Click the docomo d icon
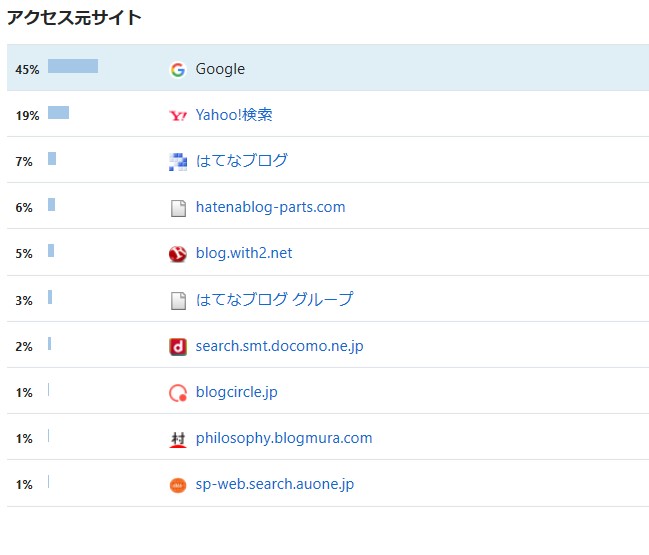Screen dimensions: 649x555 [x=178, y=347]
